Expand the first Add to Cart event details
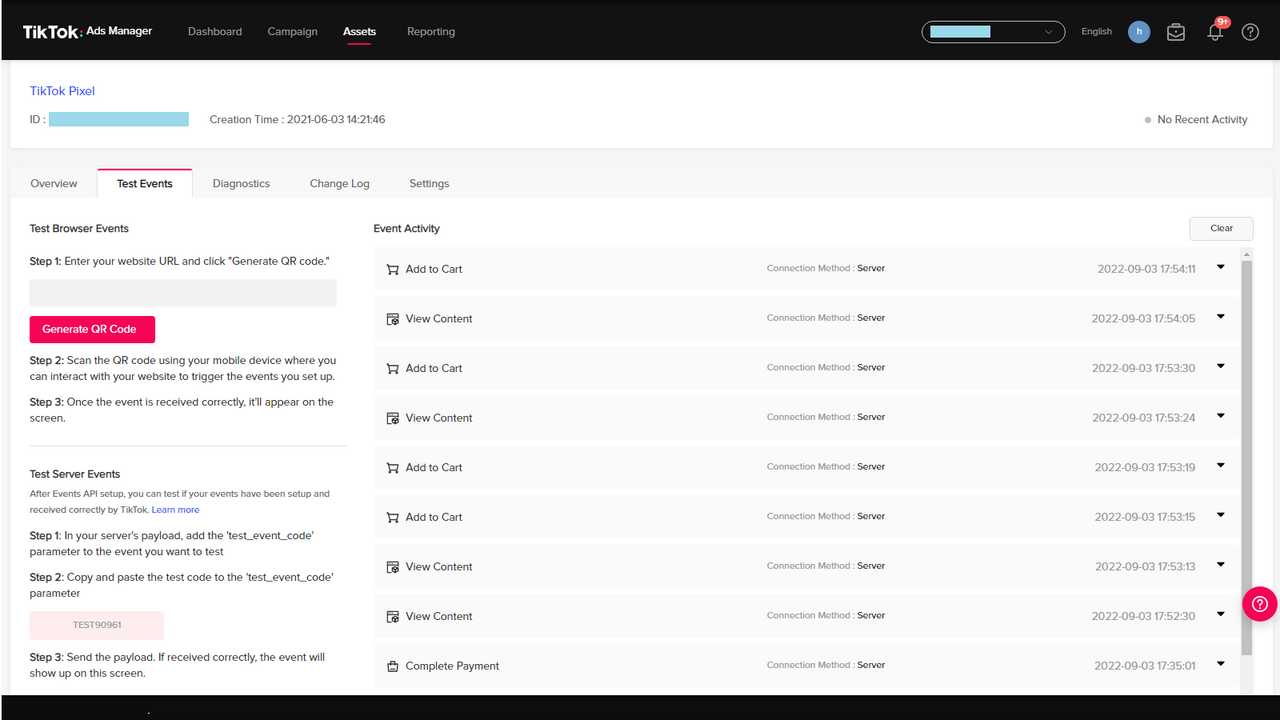This screenshot has width=1280, height=720. pos(1220,268)
